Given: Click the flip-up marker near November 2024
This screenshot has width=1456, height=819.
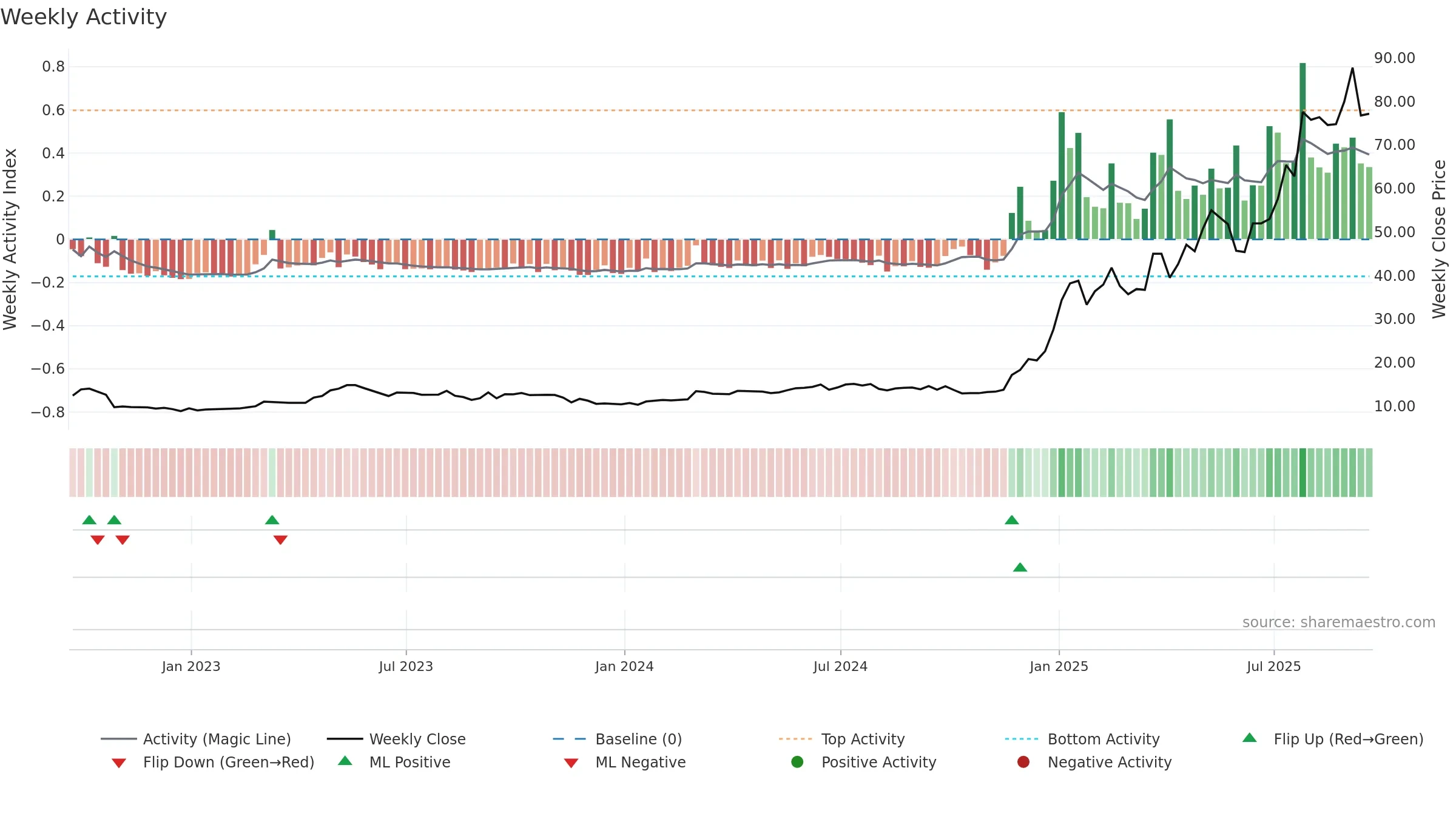Looking at the screenshot, I should point(1012,520).
